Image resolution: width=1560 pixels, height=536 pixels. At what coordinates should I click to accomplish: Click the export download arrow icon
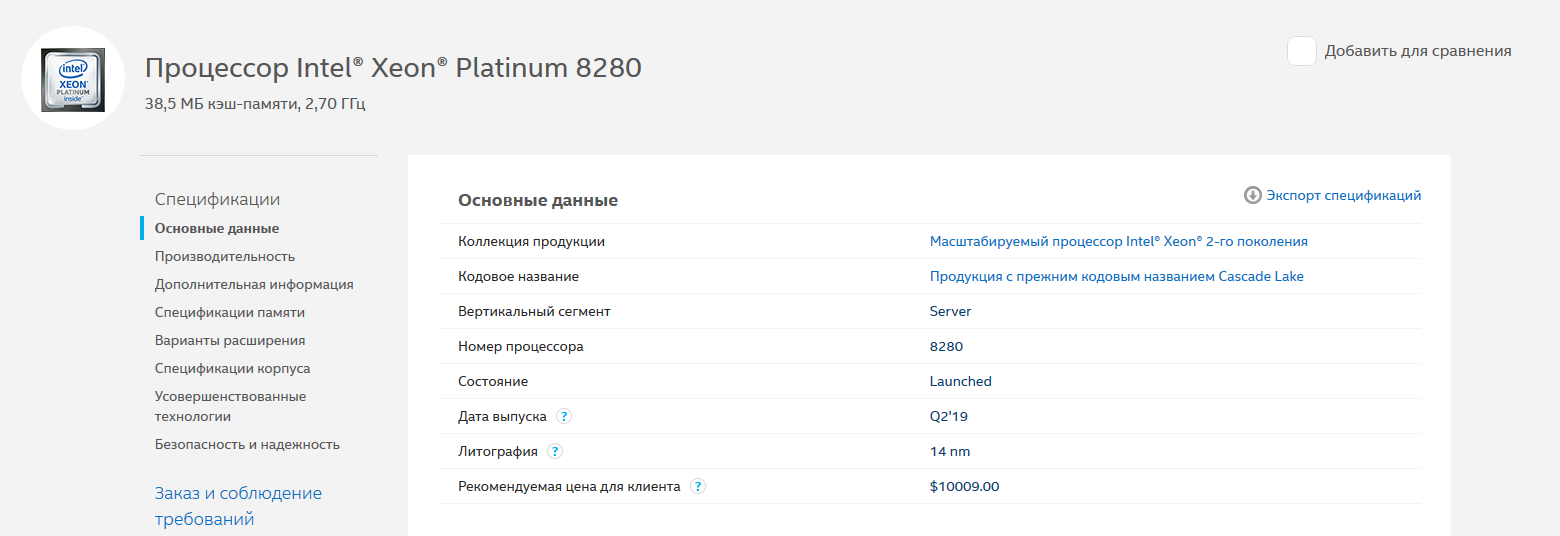coord(1252,195)
